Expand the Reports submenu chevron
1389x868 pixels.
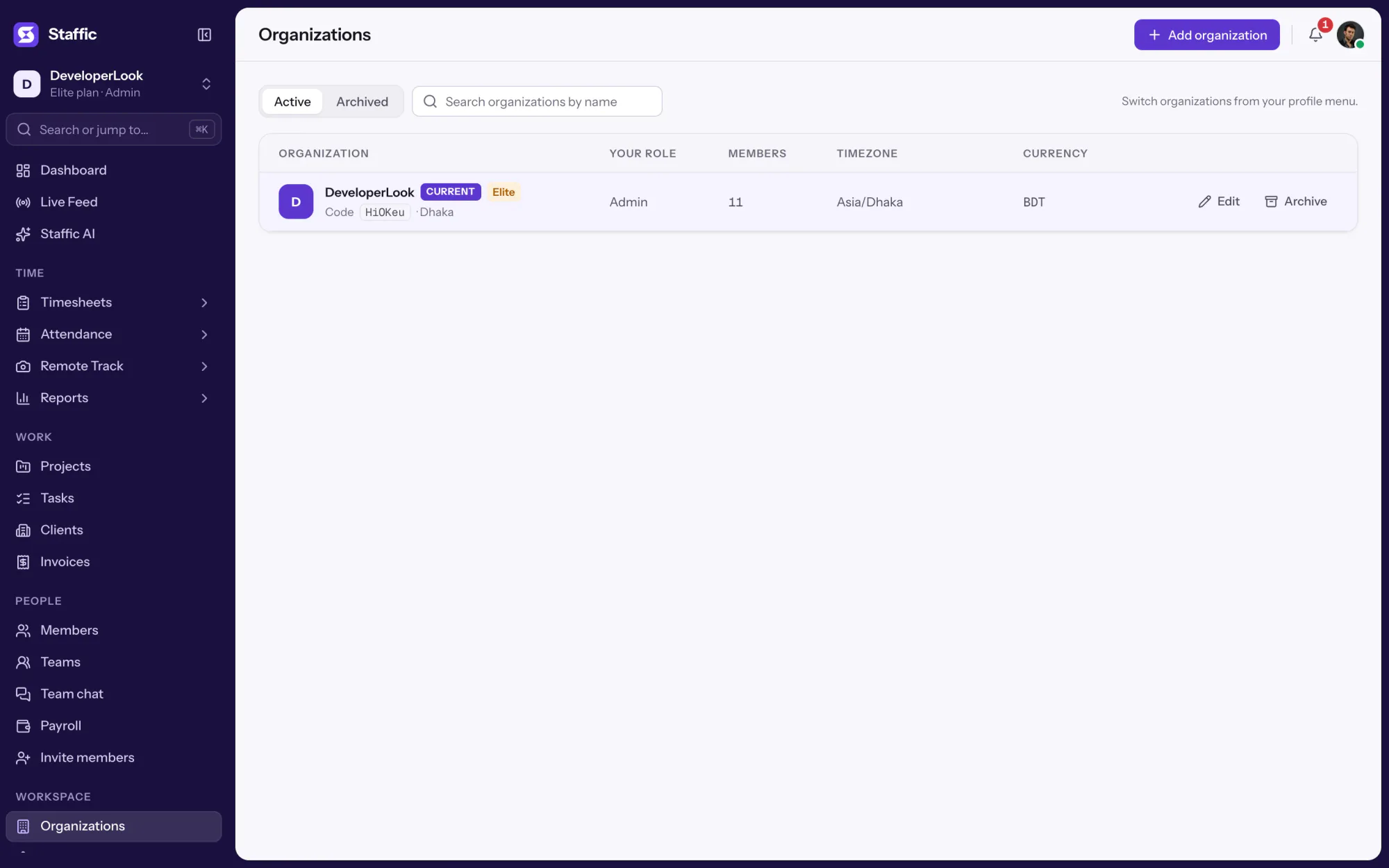(204, 399)
